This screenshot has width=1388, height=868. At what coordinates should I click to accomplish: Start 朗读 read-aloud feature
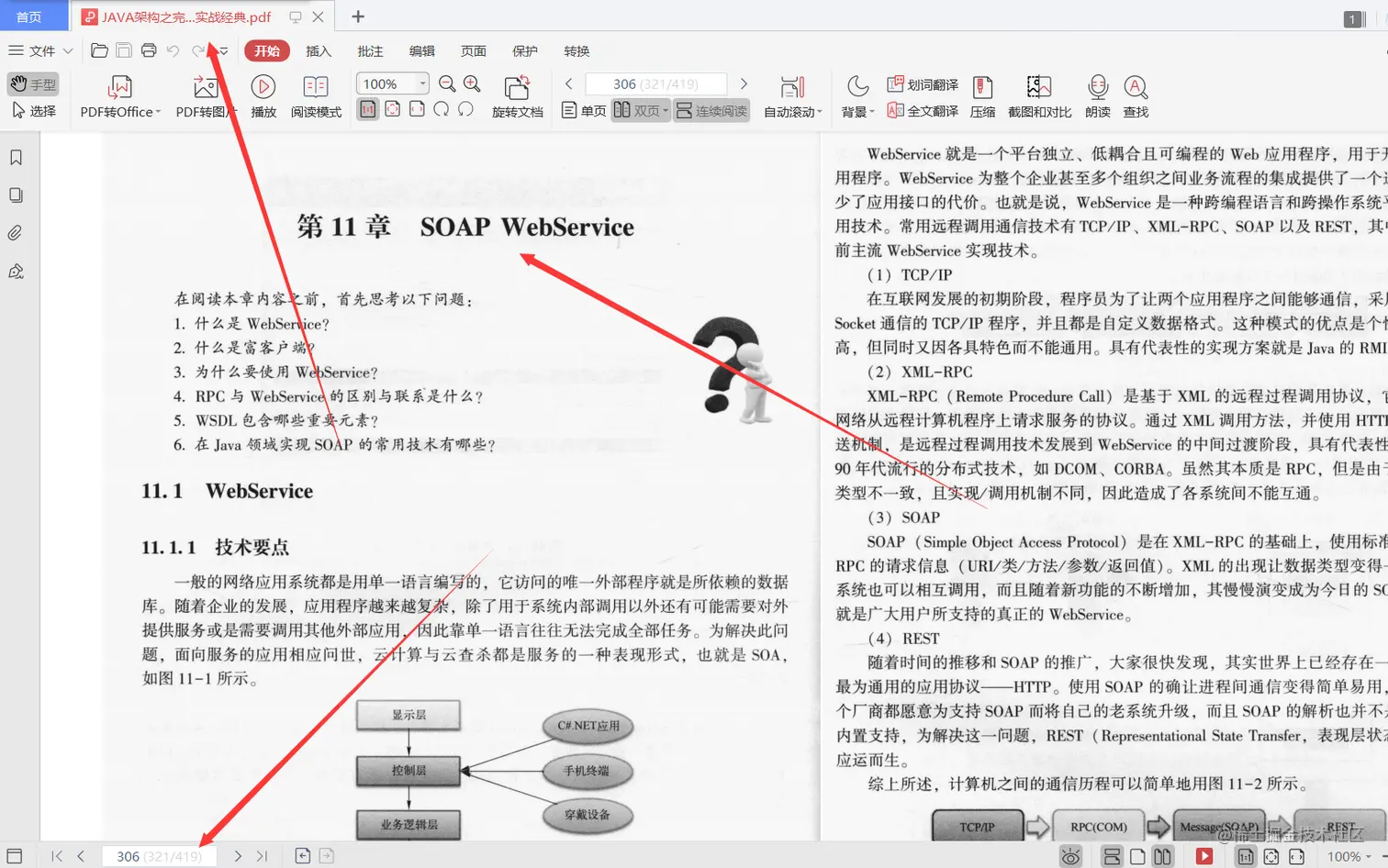click(x=1097, y=95)
